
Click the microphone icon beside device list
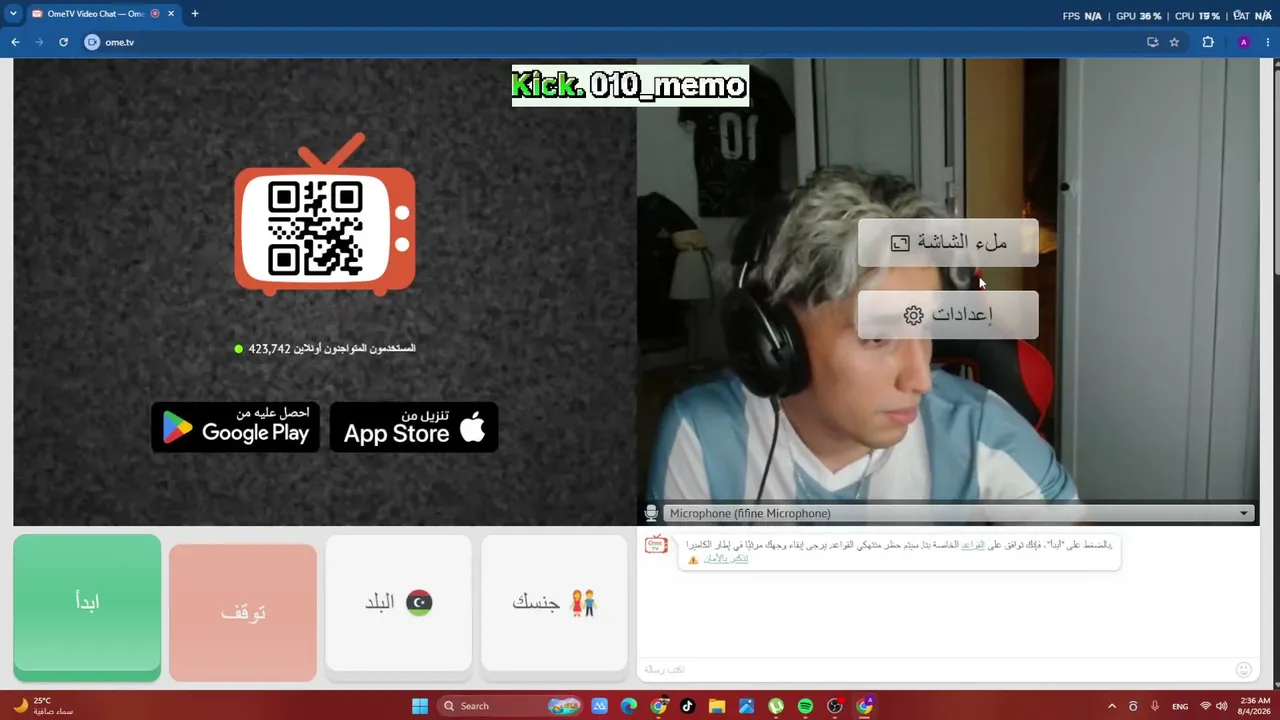tap(651, 513)
